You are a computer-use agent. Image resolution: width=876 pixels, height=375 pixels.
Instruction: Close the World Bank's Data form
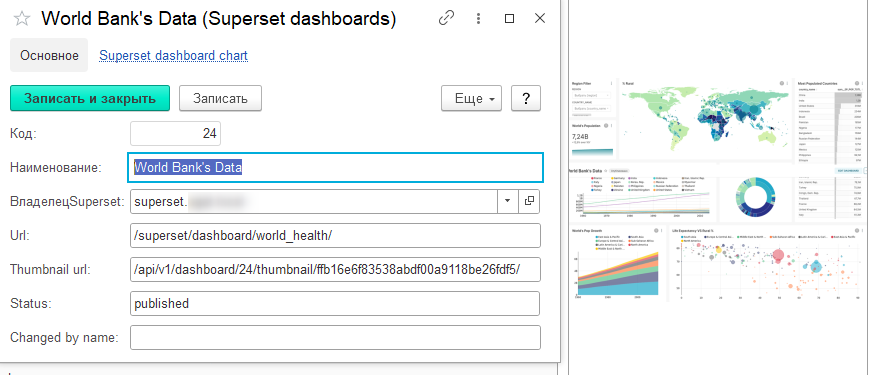(x=540, y=18)
